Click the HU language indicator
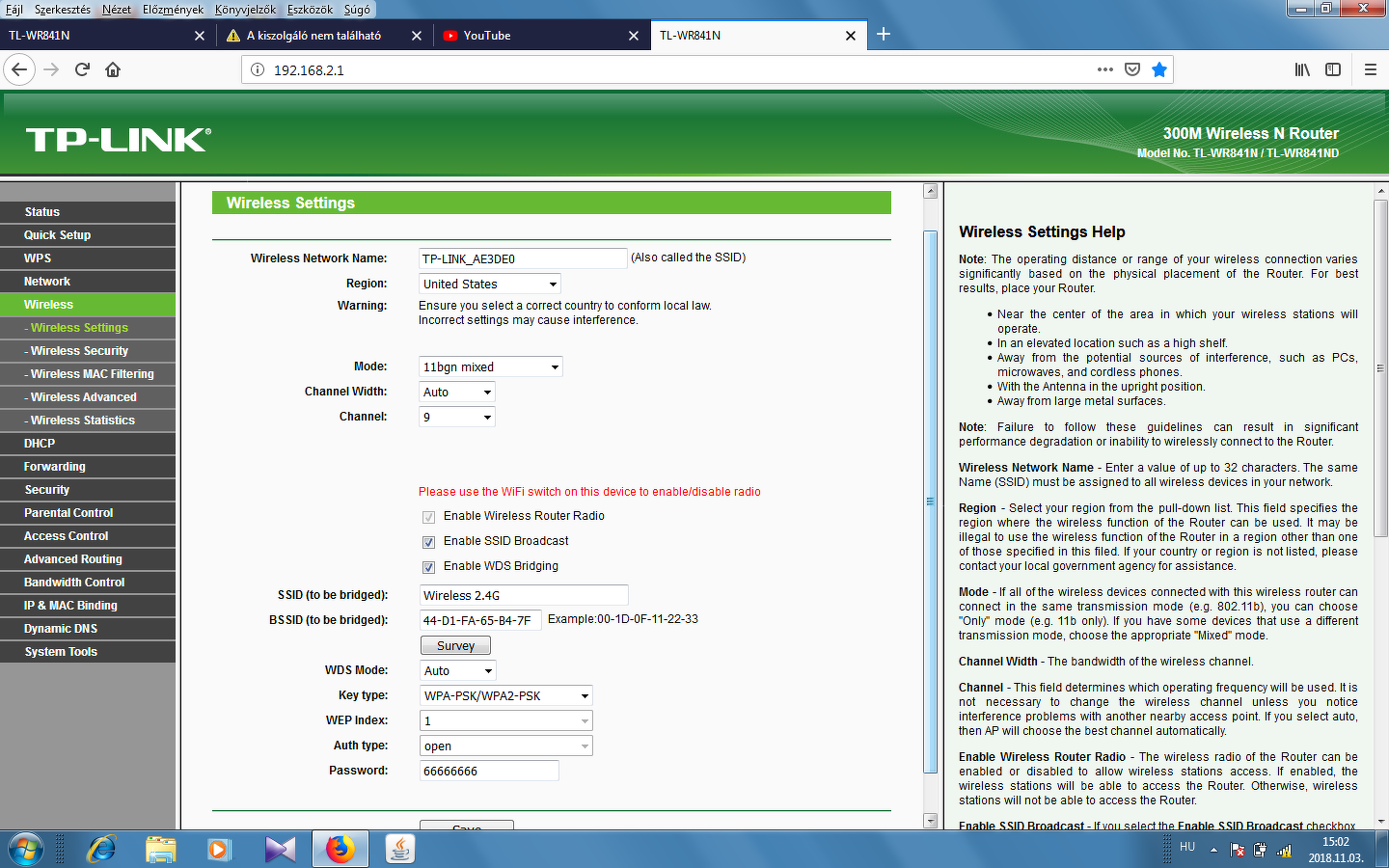The height and width of the screenshot is (868, 1389). tap(1187, 847)
